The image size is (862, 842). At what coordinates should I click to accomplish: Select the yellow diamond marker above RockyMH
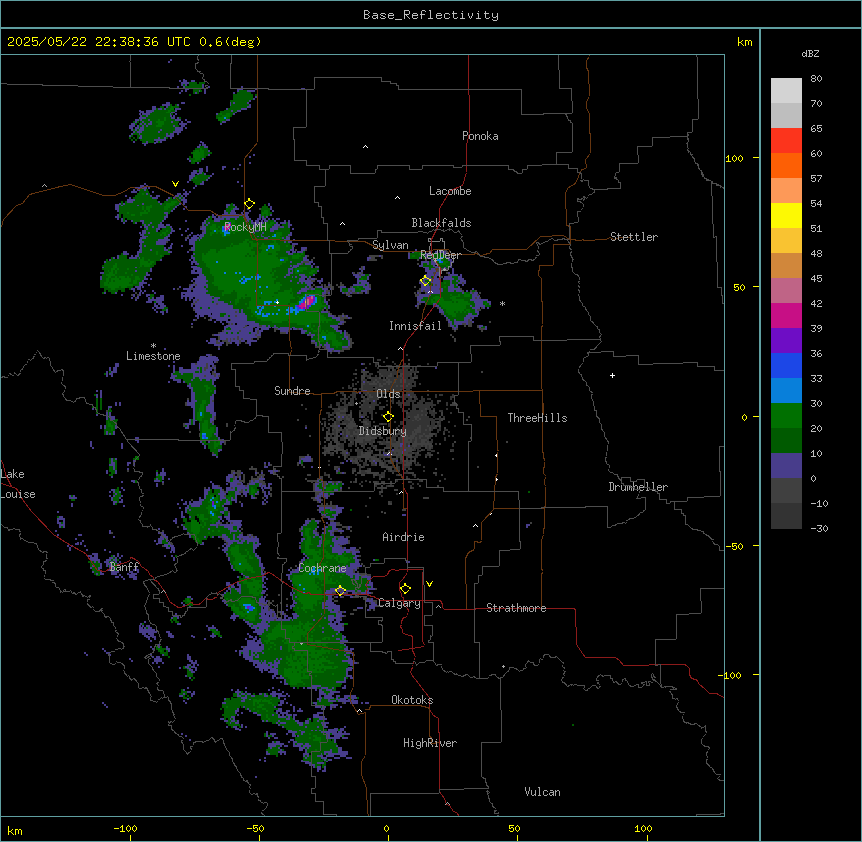(x=249, y=204)
